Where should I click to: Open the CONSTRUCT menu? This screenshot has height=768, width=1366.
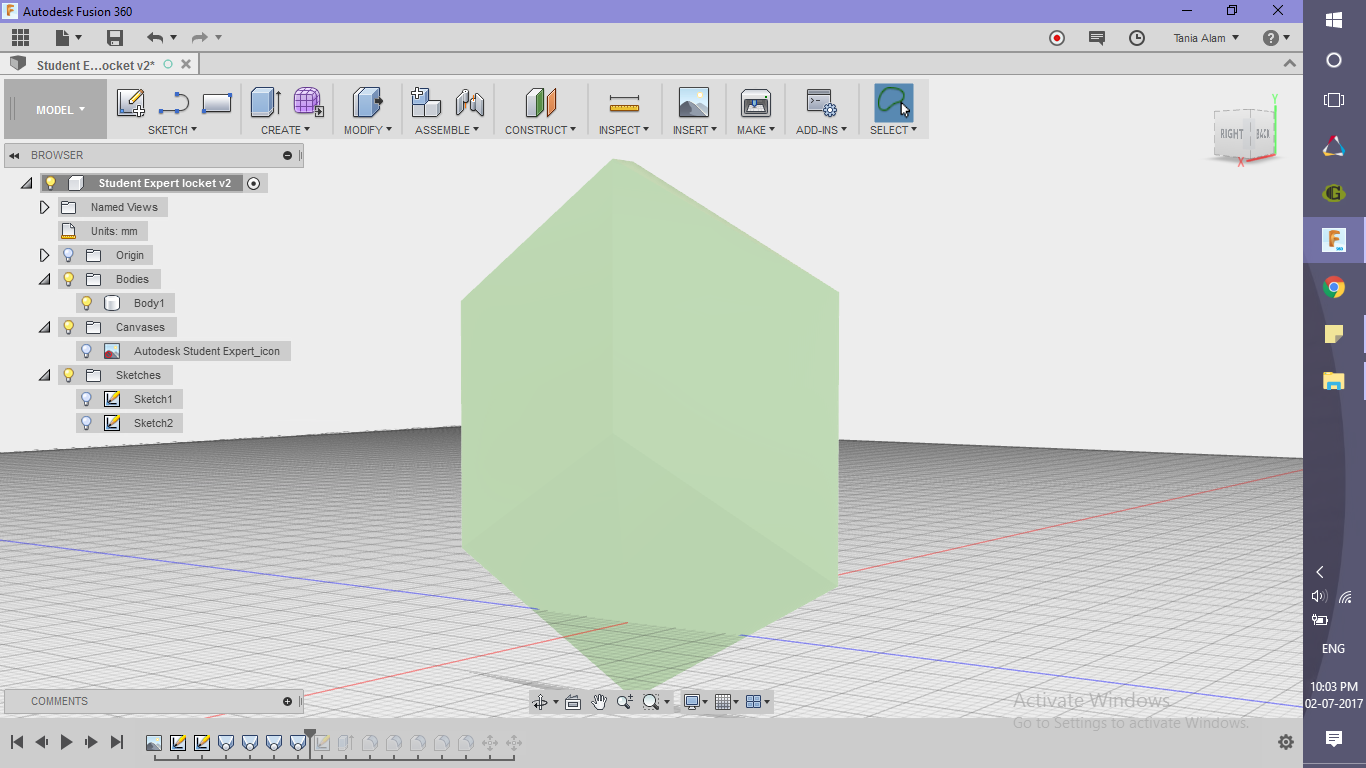[x=540, y=130]
